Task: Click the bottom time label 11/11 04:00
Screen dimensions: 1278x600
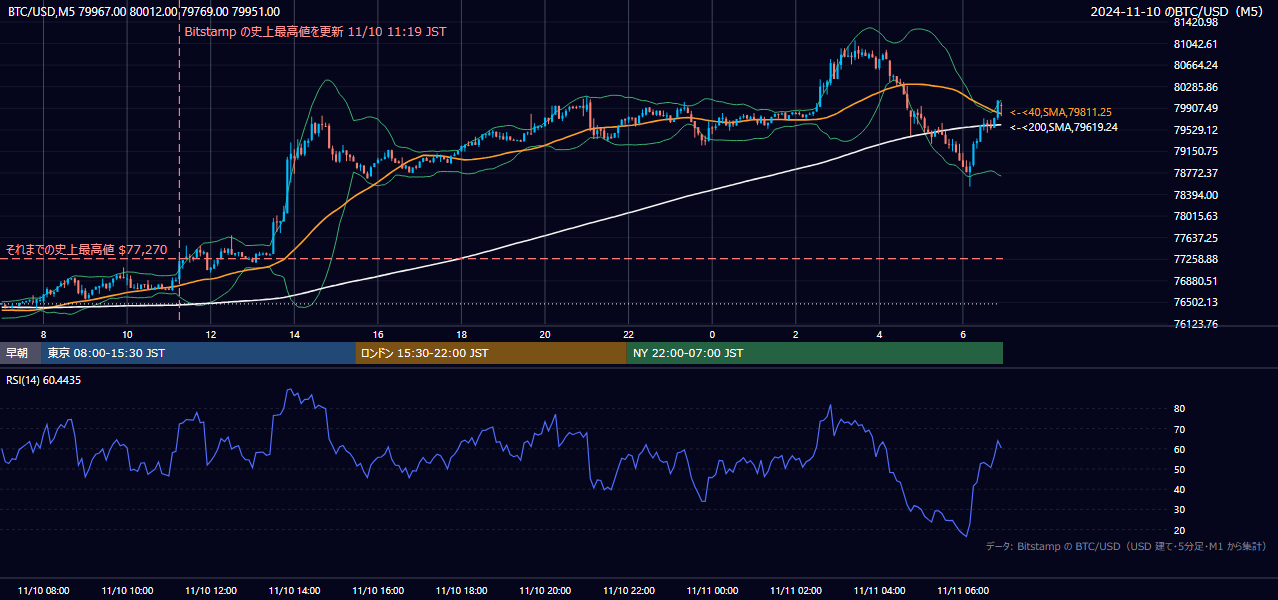Action: [879, 591]
